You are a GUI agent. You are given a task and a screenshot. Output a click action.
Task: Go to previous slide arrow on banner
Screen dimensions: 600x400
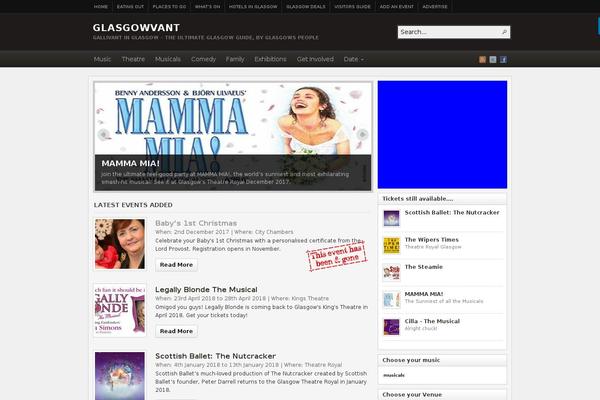(x=103, y=134)
